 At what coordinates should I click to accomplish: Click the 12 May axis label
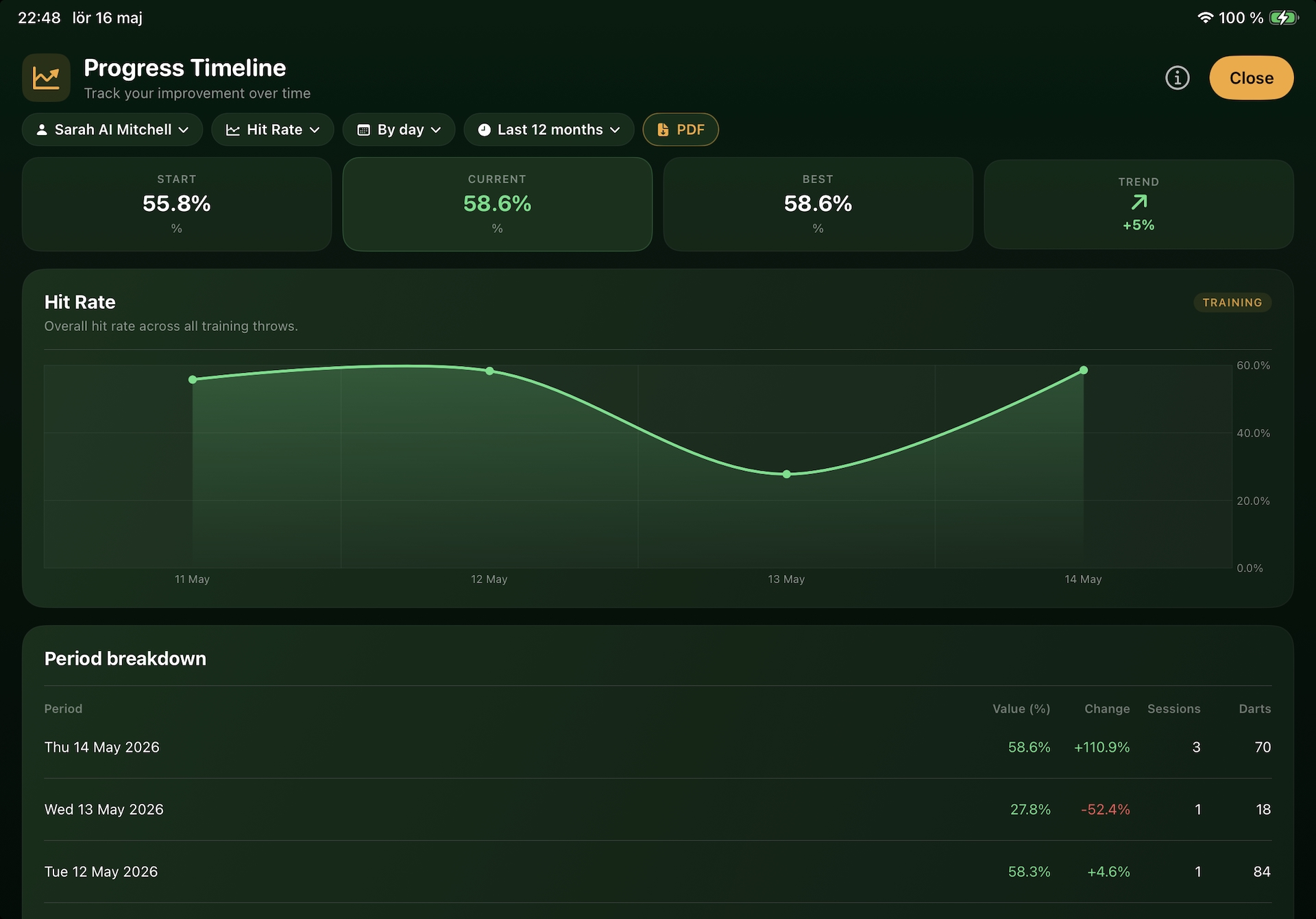pos(489,579)
